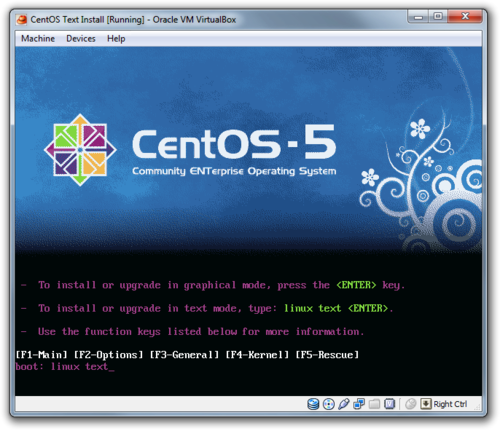Click the USB devices status icon
The height and width of the screenshot is (431, 500).
coord(344,404)
